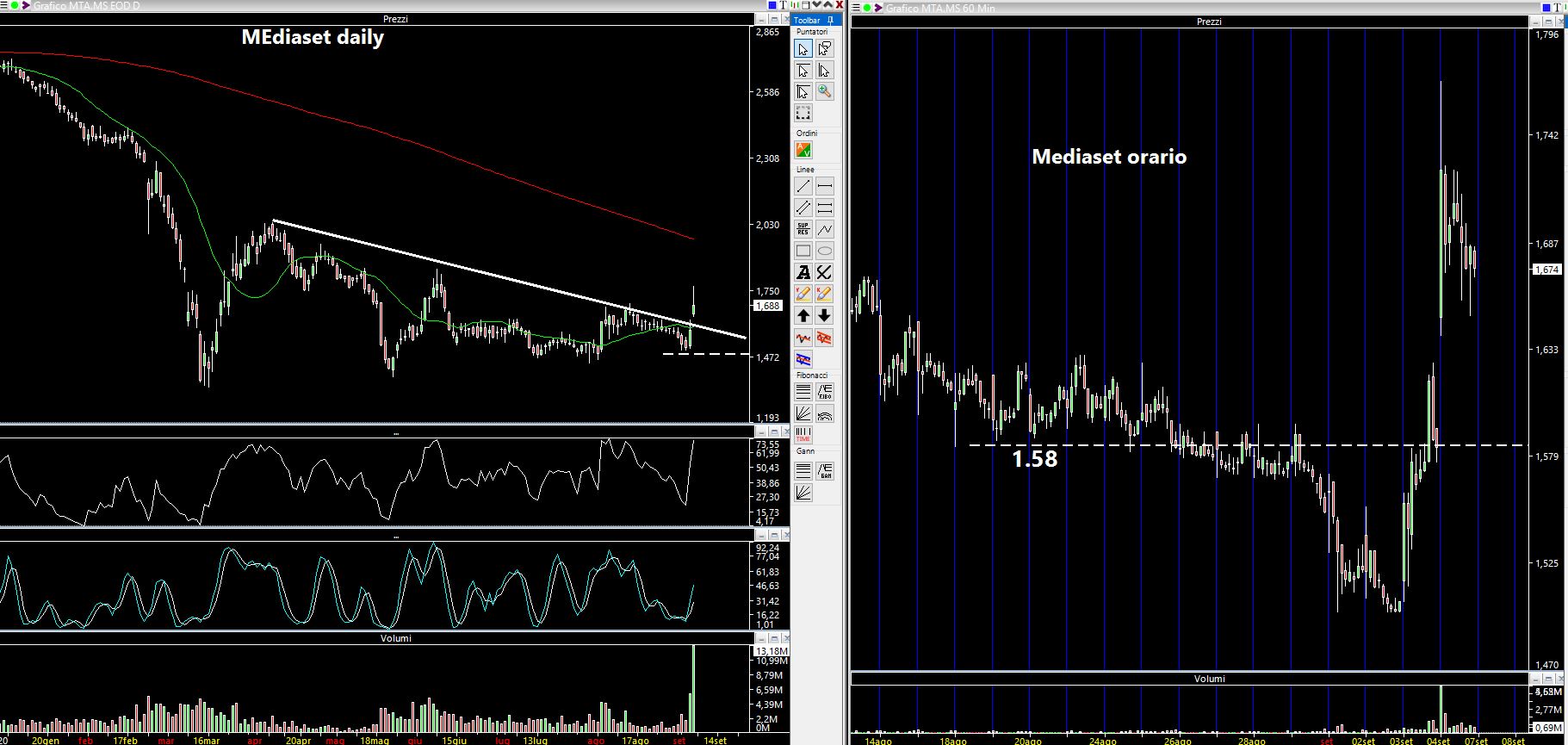The width and height of the screenshot is (1568, 745).
Task: Select the right eraser pencil tool
Action: point(824,294)
